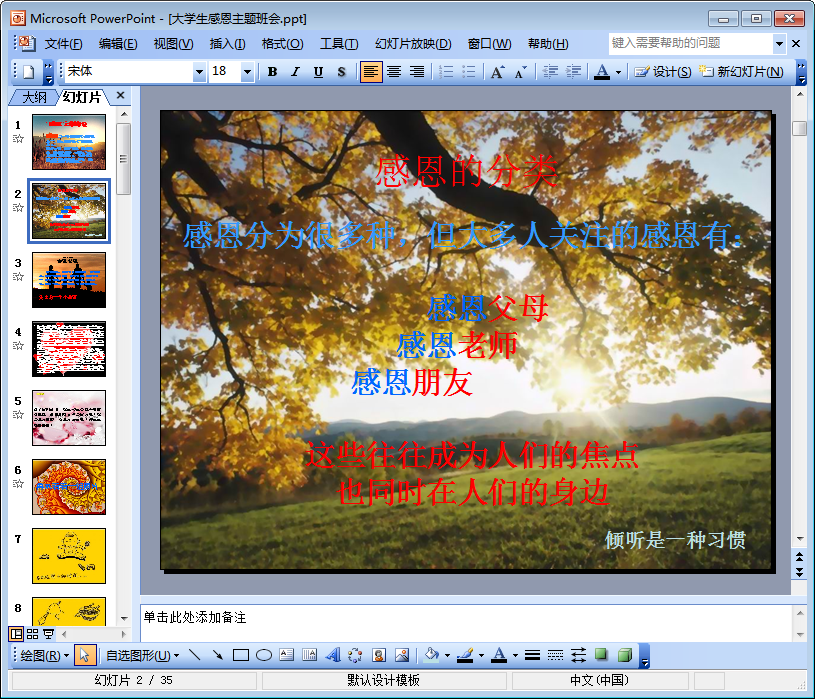Expand the help question dropdown arrow
This screenshot has height=699, width=815.
pyautogui.click(x=779, y=44)
